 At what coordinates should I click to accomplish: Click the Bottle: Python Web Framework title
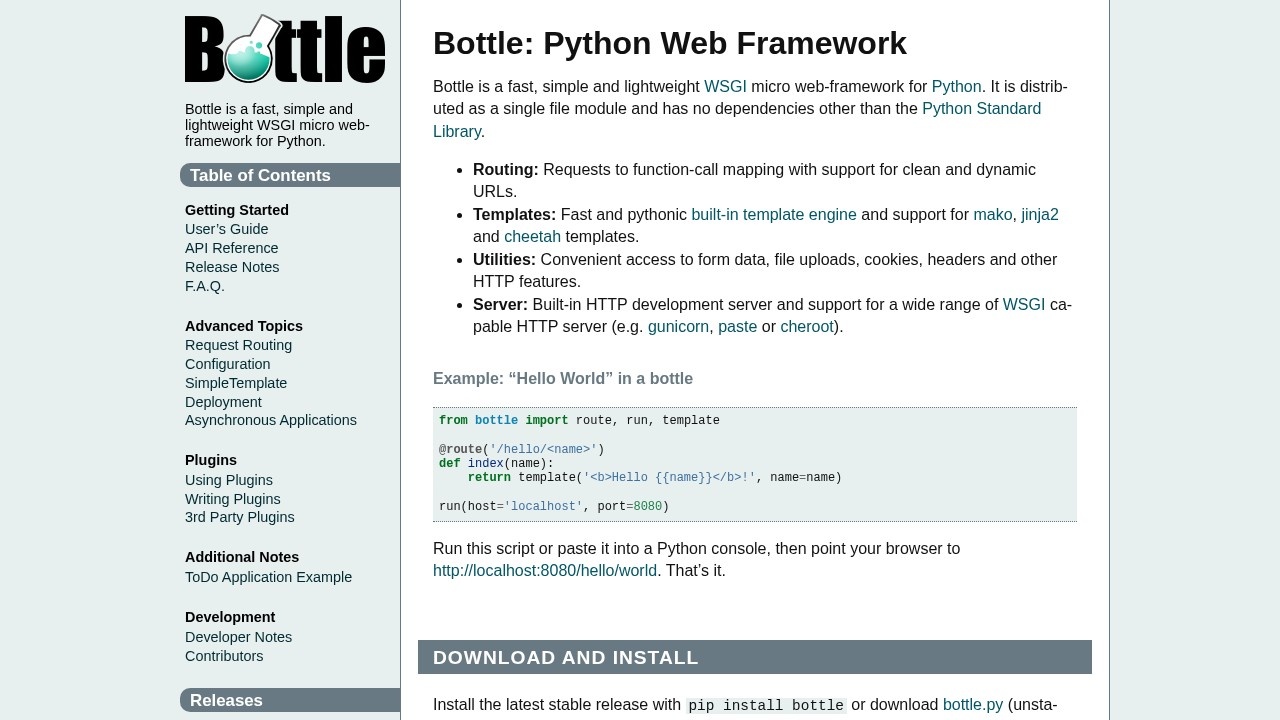click(670, 43)
